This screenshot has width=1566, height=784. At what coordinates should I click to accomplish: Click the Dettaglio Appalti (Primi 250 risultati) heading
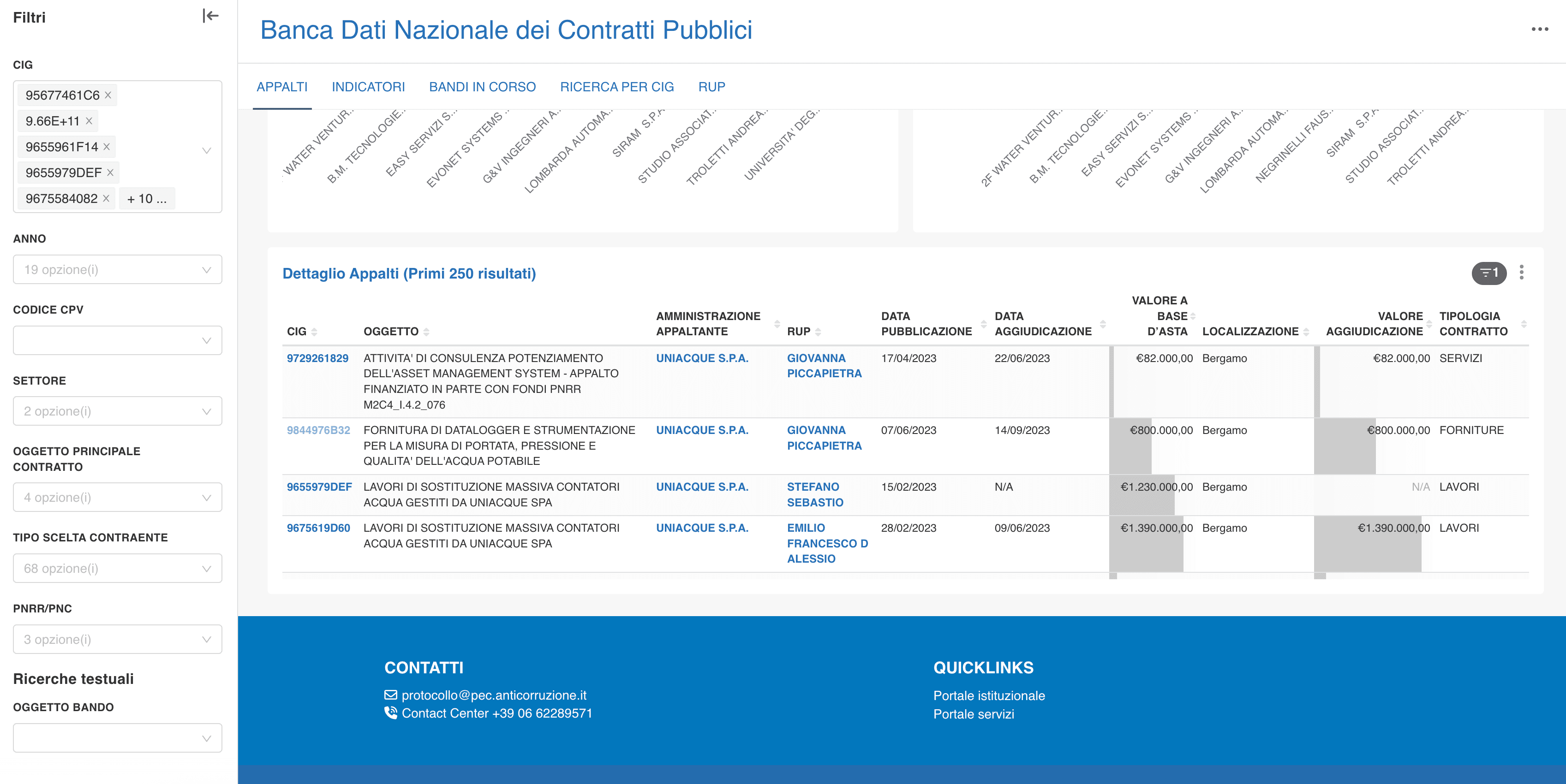pyautogui.click(x=409, y=273)
